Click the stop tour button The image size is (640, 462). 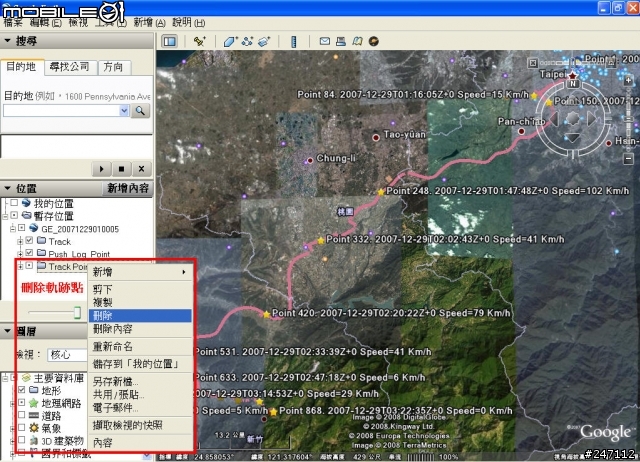(121, 169)
